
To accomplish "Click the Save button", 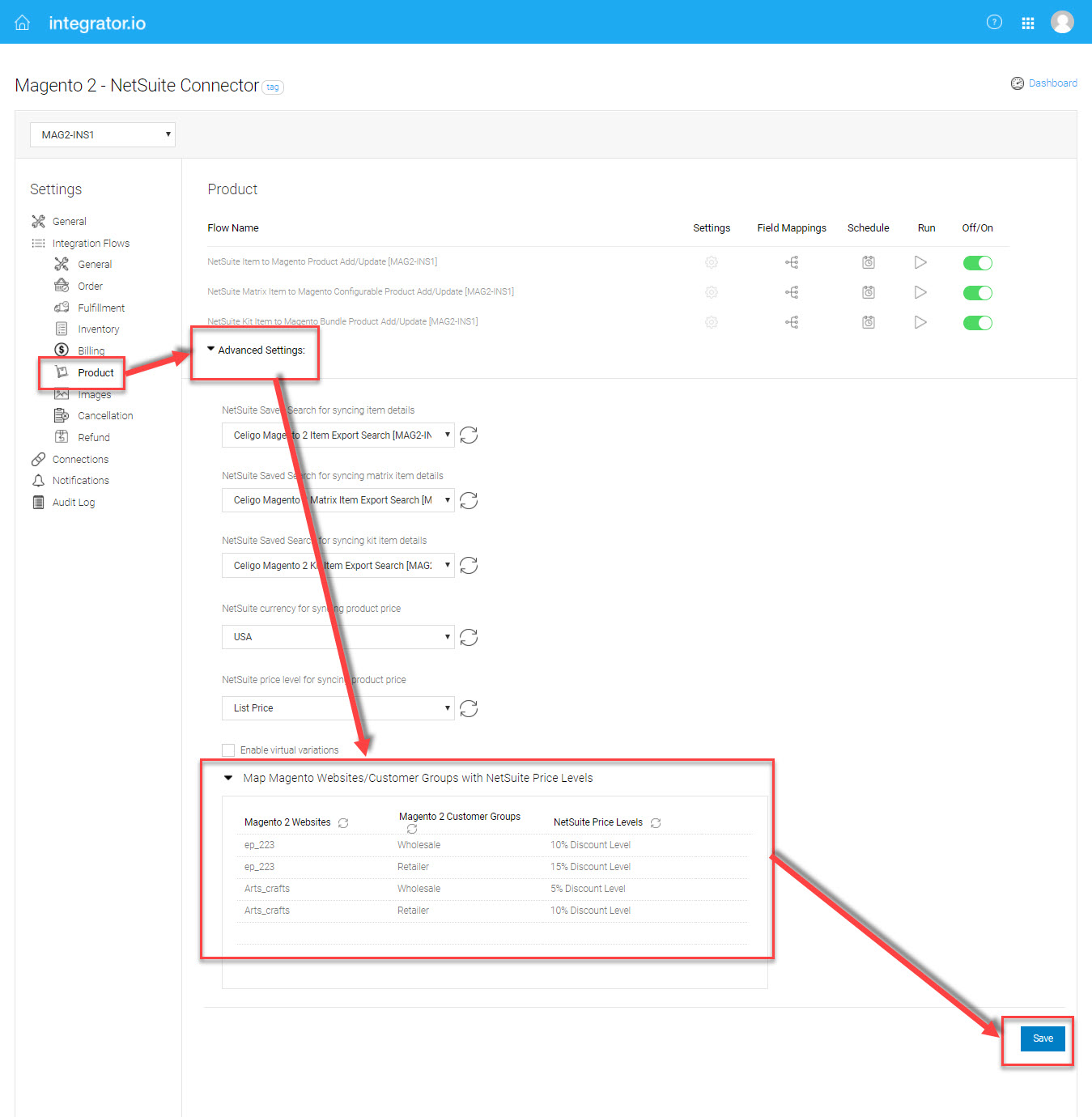I will click(1043, 1038).
